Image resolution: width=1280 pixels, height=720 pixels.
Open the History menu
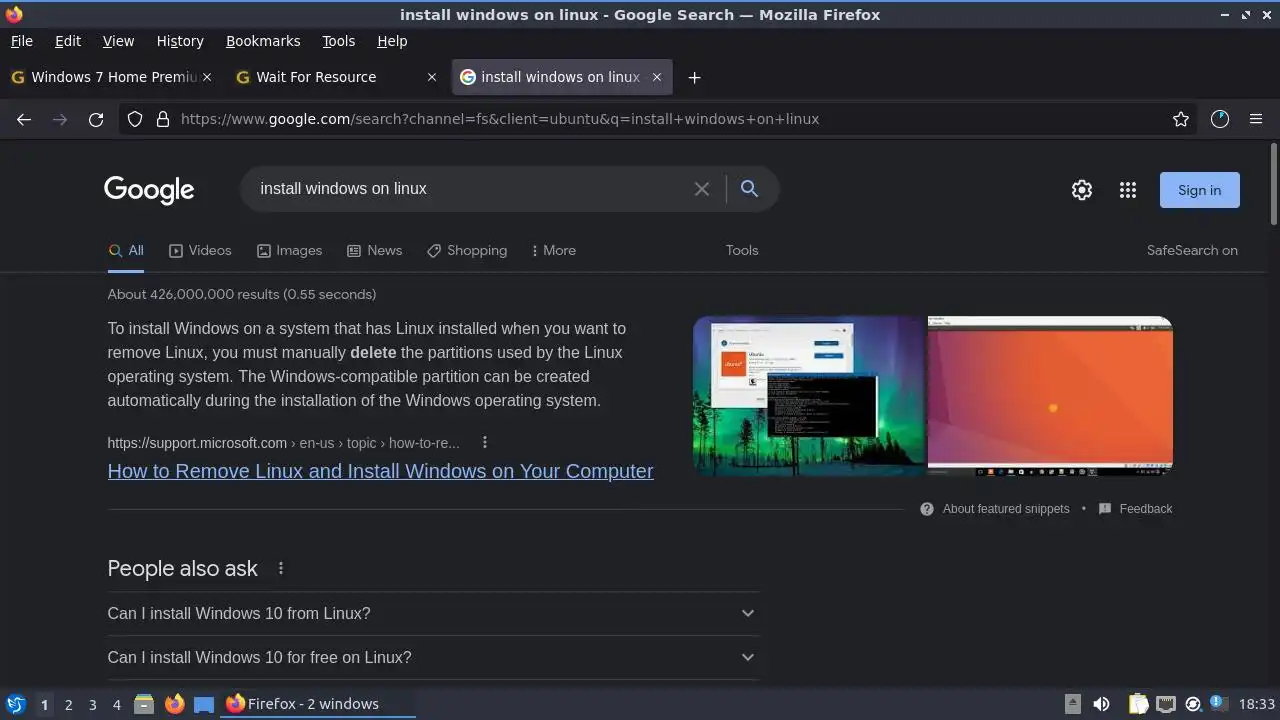180,41
